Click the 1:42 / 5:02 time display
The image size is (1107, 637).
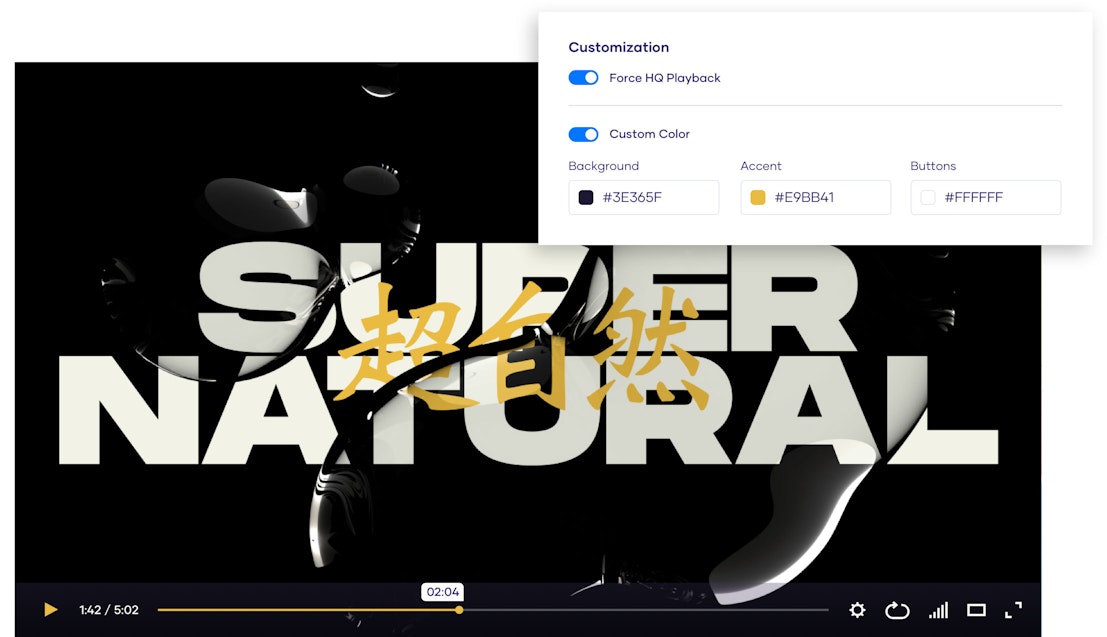point(109,610)
